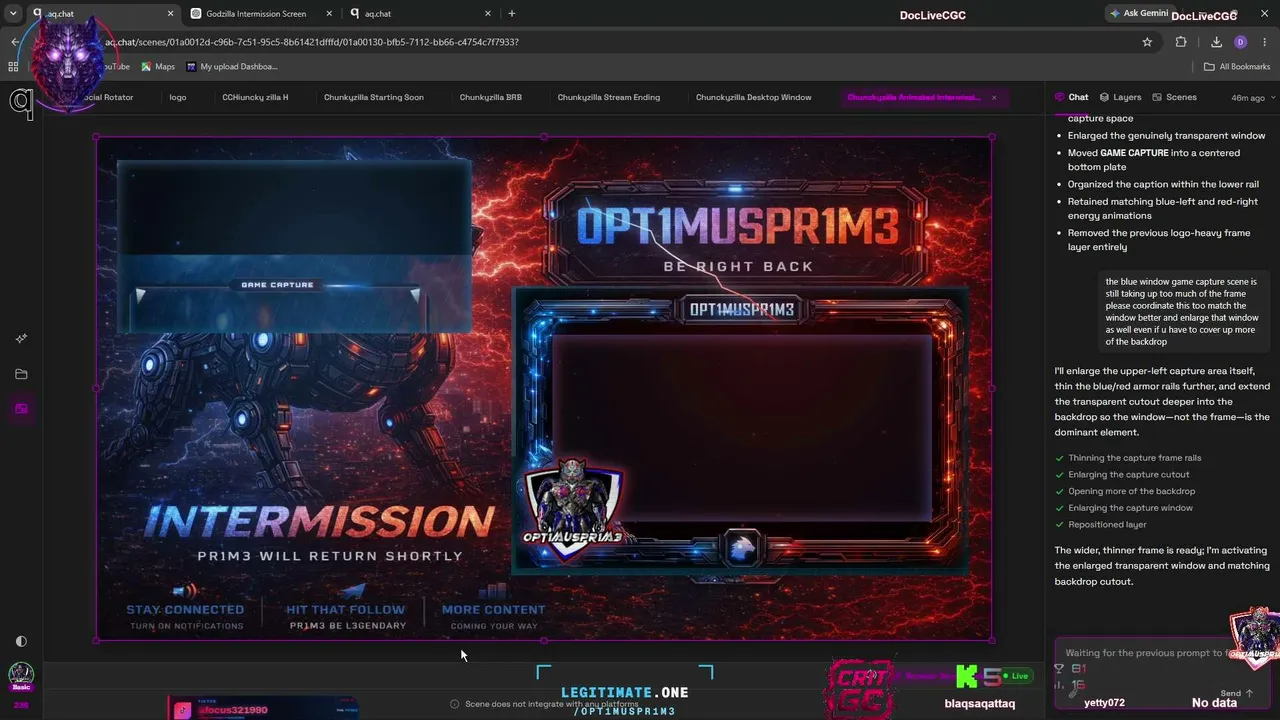Close the Godzilla Intermission Screen browser tab
This screenshot has width=1280, height=720.
click(329, 14)
